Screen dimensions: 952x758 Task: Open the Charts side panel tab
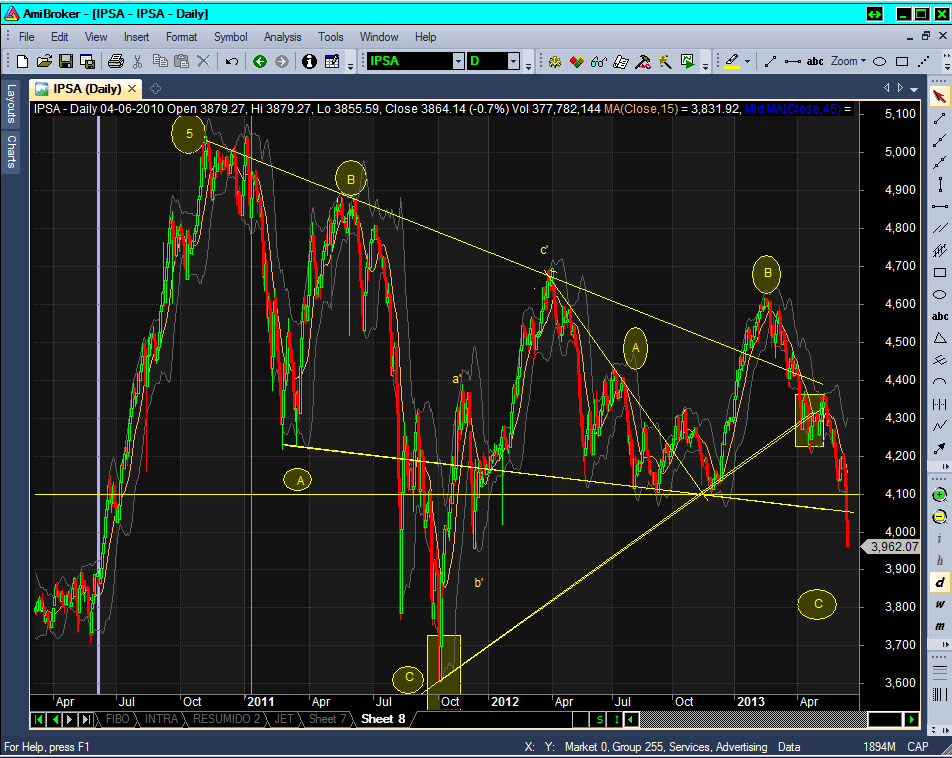[10, 151]
